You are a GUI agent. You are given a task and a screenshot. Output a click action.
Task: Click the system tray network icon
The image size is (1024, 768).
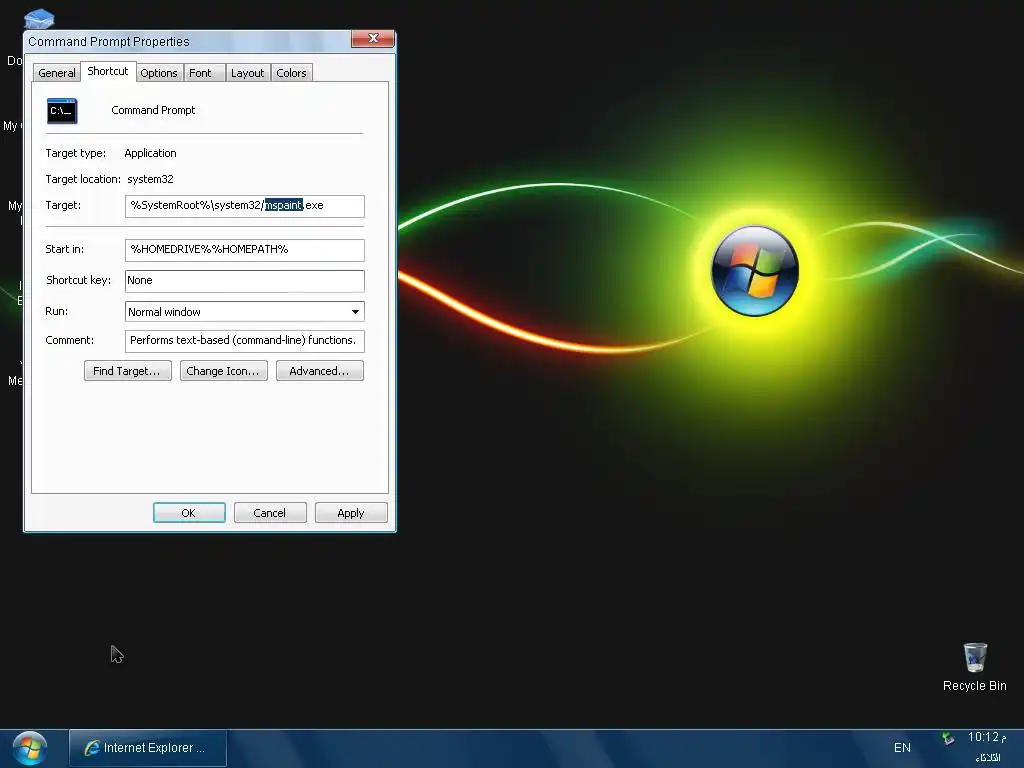point(948,739)
